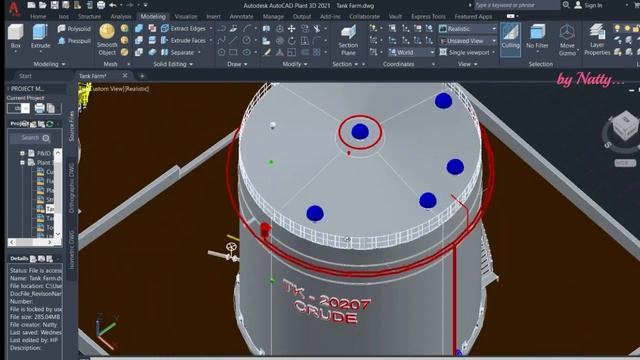The image size is (640, 360).
Task: Open the Express Tools ribbon tab
Action: pyautogui.click(x=428, y=17)
